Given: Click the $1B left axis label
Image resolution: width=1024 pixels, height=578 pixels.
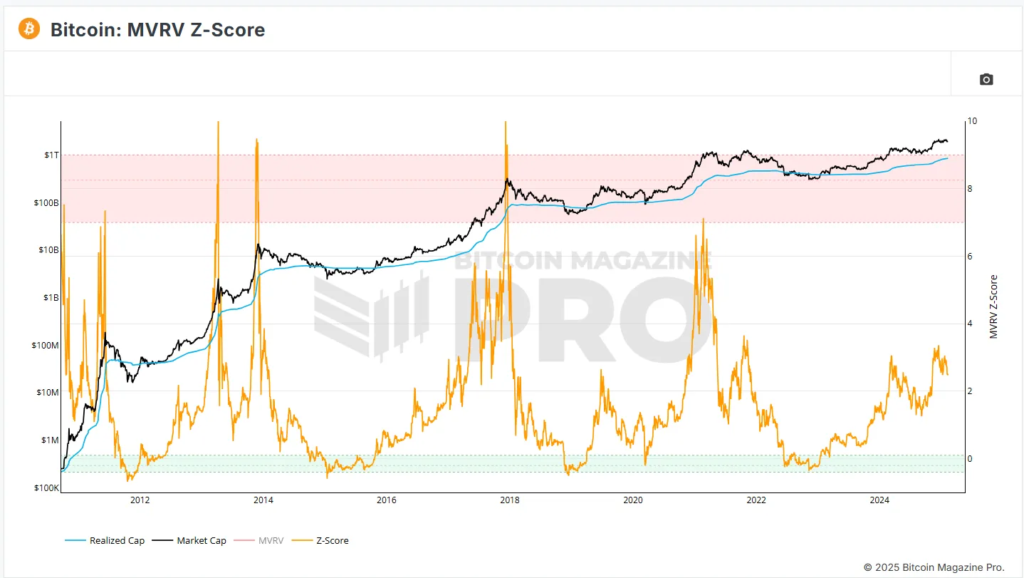Looking at the screenshot, I should tap(51, 298).
